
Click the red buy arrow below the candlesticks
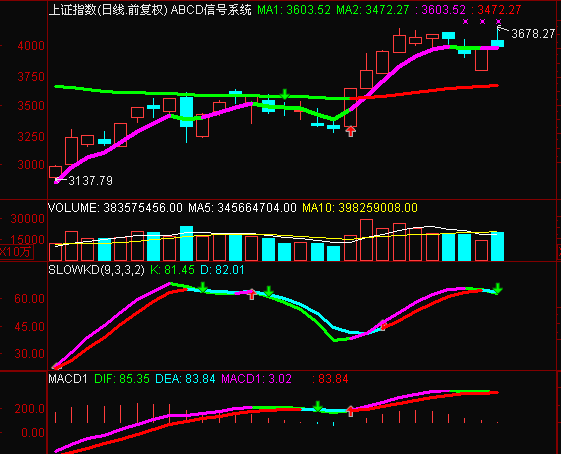[x=351, y=131]
